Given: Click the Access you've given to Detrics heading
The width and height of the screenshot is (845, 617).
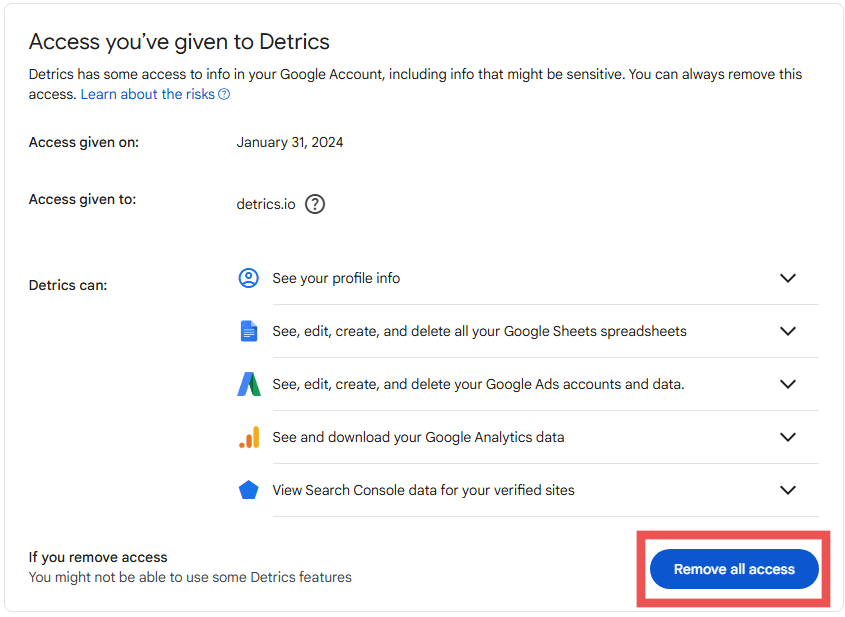Looking at the screenshot, I should pyautogui.click(x=180, y=42).
